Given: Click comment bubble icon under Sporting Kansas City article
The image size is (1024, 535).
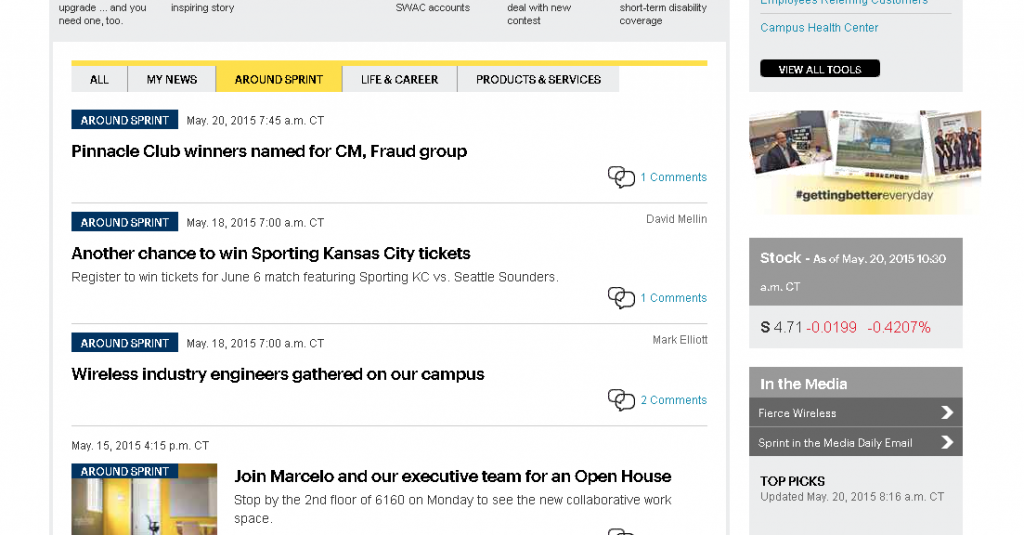Looking at the screenshot, I should (621, 298).
